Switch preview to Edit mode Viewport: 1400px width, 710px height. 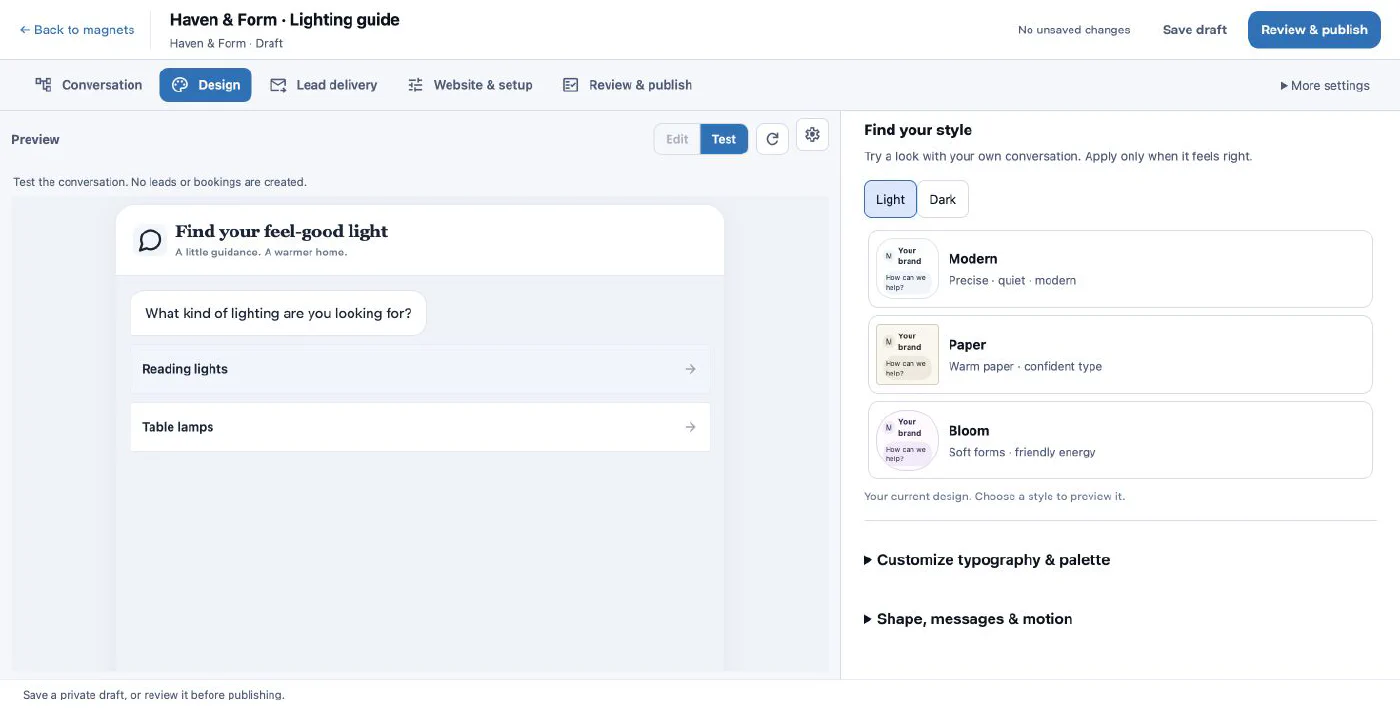coord(677,139)
